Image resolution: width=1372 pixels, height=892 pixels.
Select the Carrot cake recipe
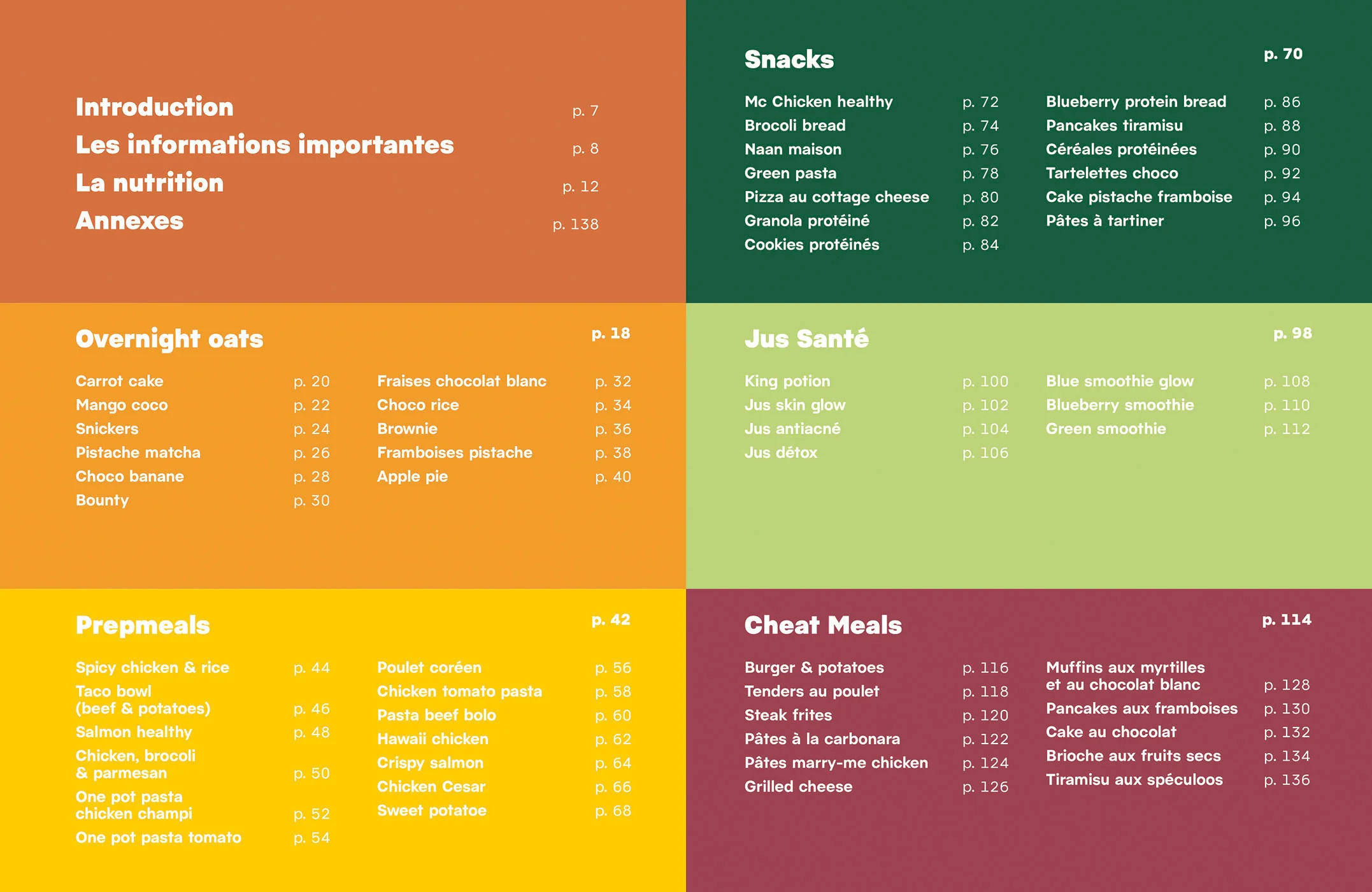click(x=119, y=381)
